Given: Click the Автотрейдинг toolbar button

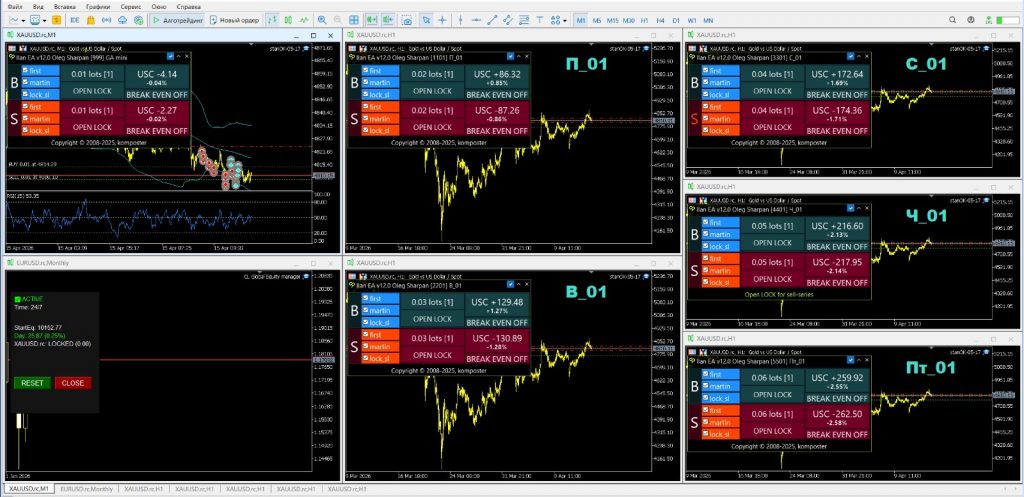Looking at the screenshot, I should [x=178, y=20].
